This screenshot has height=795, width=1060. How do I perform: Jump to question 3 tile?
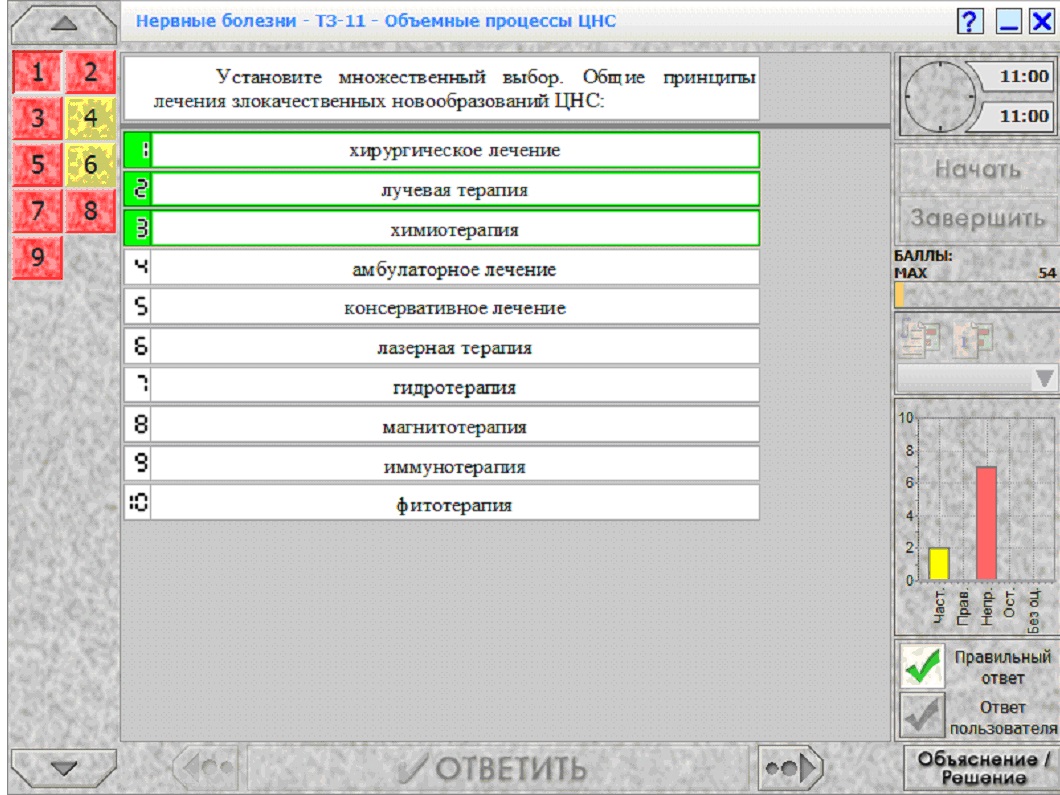click(x=37, y=118)
